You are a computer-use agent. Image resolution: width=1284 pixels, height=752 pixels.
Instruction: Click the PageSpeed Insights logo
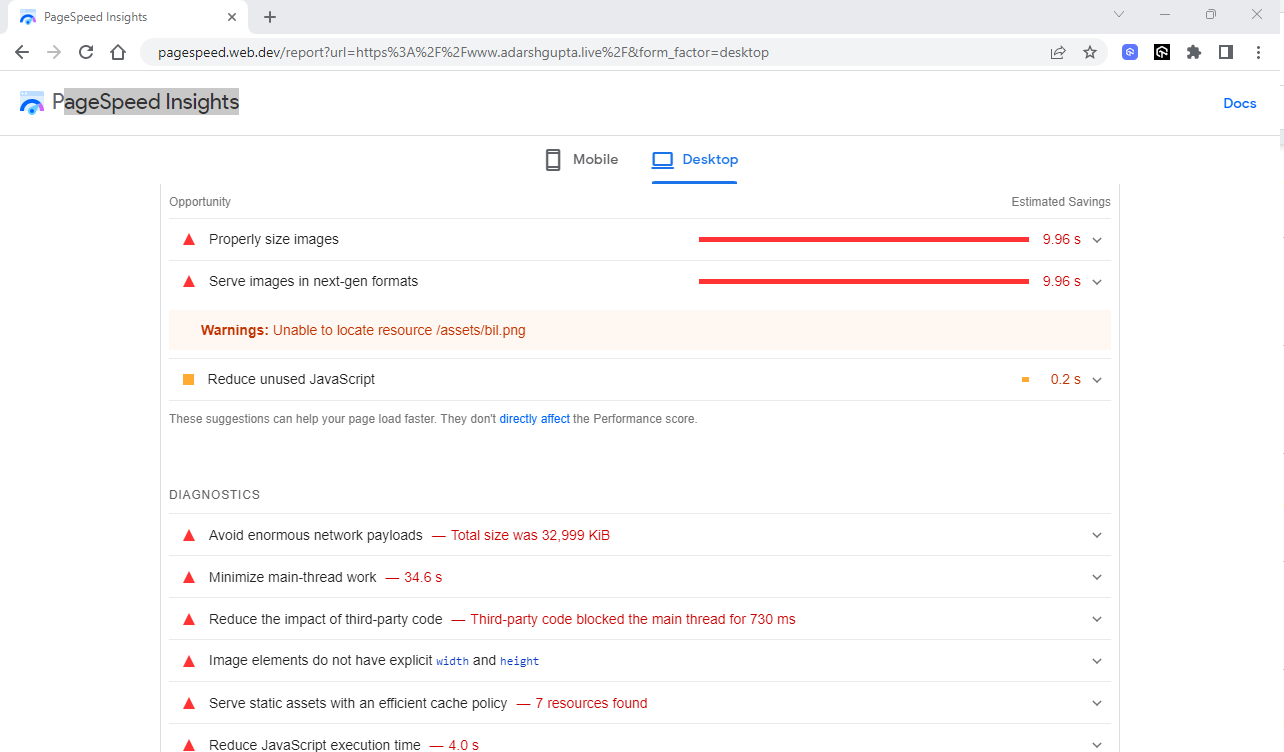coord(31,102)
